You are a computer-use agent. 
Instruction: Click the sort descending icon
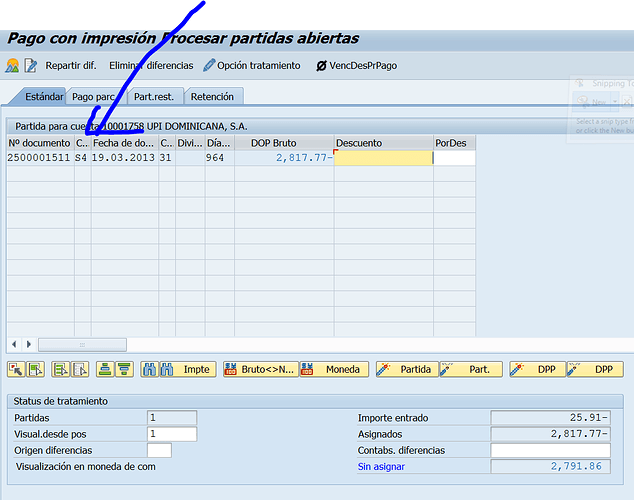[125, 369]
